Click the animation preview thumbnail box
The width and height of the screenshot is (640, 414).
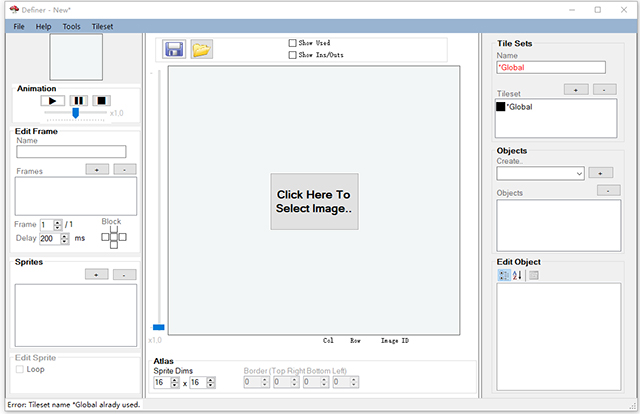tap(76, 57)
